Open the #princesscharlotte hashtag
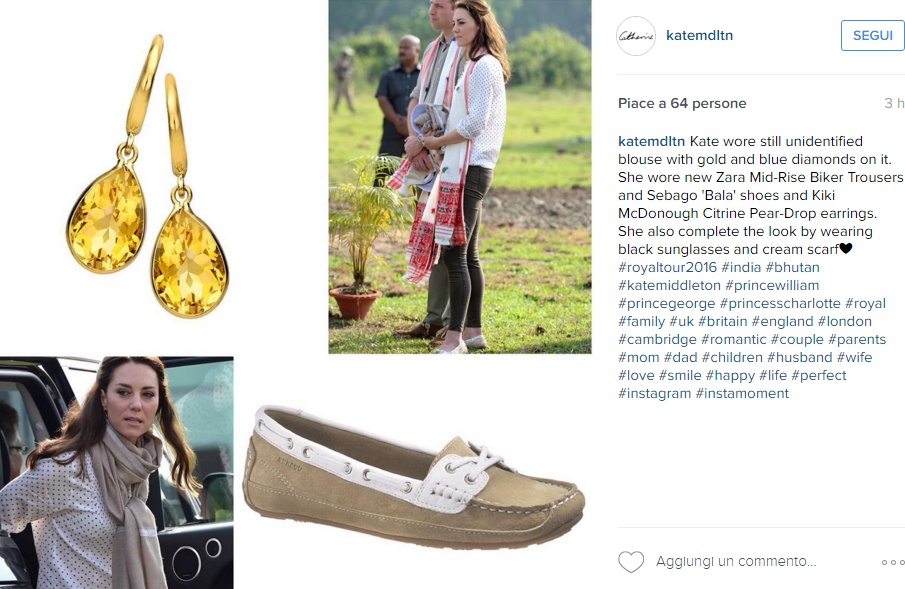Screen dimensions: 905x589 780,303
